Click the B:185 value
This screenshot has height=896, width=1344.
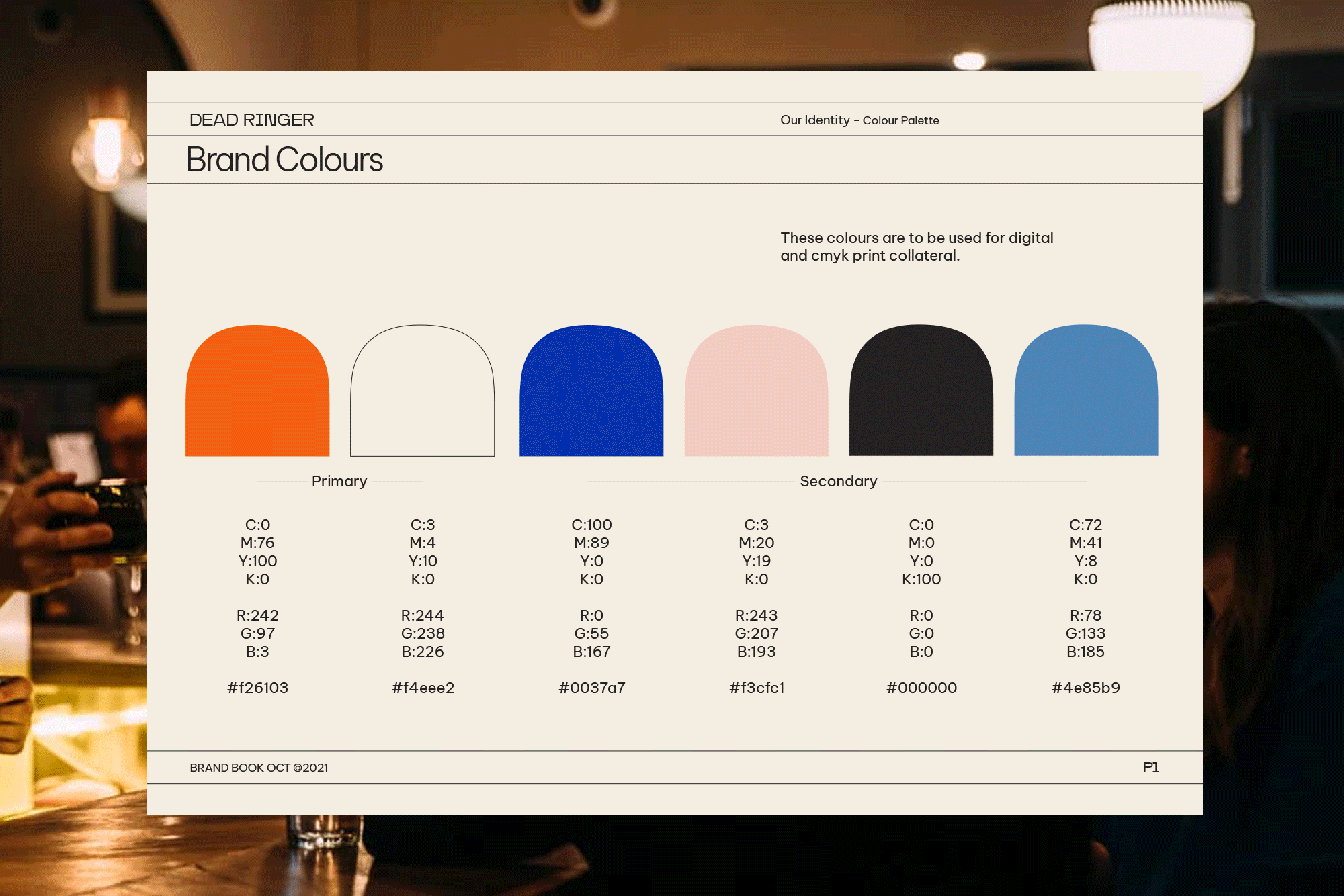pyautogui.click(x=1086, y=652)
